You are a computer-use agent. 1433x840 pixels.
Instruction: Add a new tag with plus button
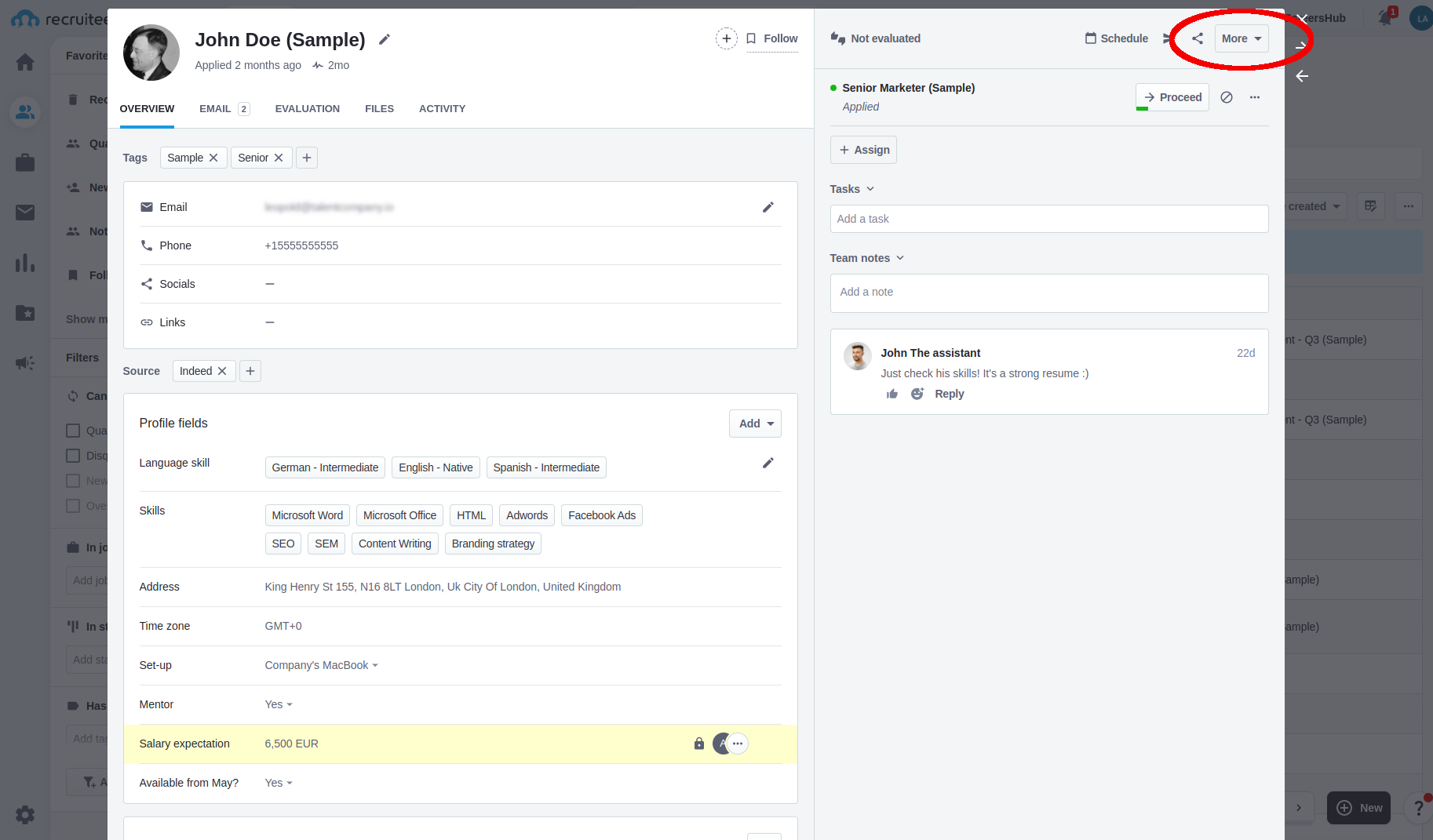point(307,158)
